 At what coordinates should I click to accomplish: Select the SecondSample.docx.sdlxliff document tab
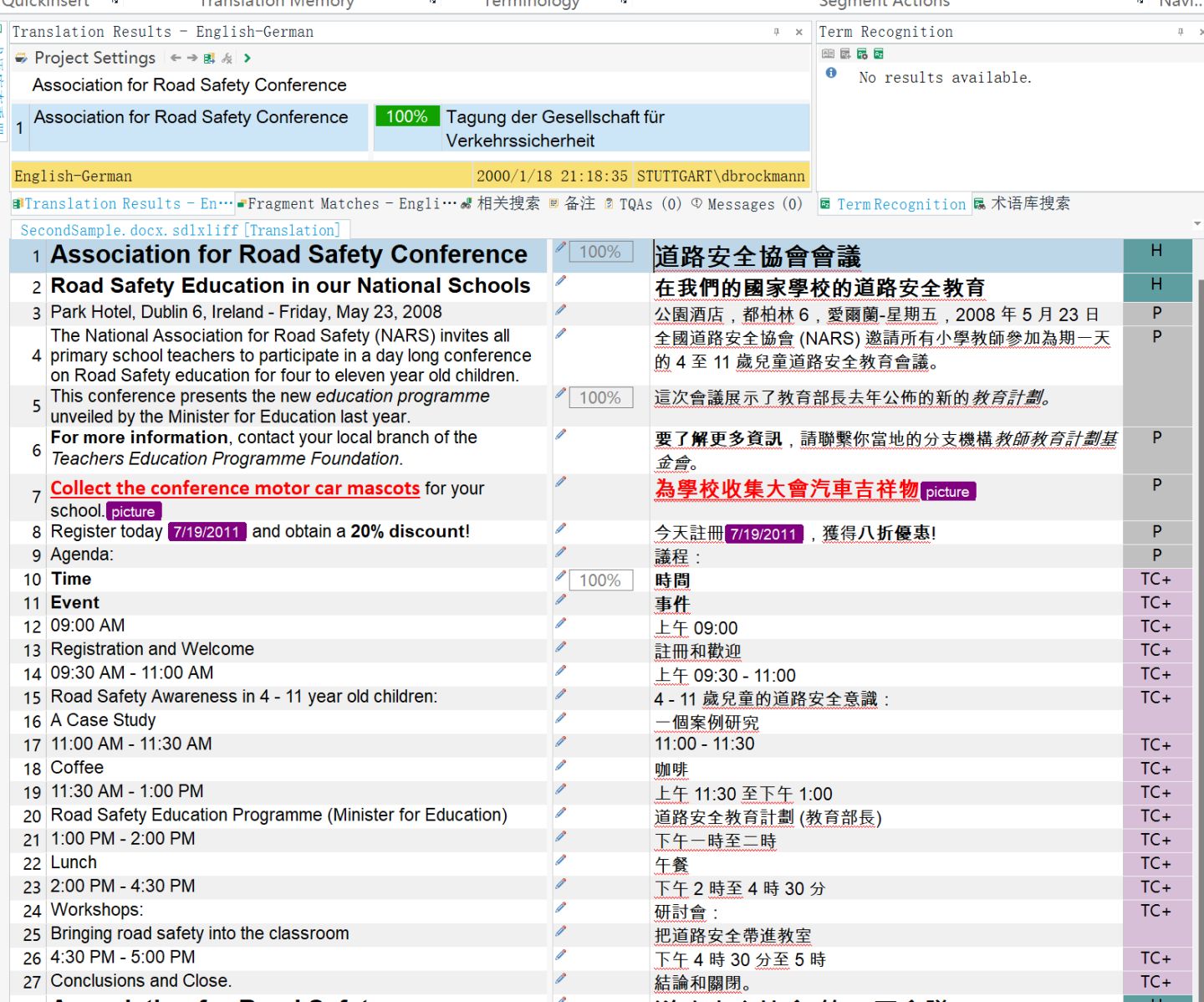(180, 230)
